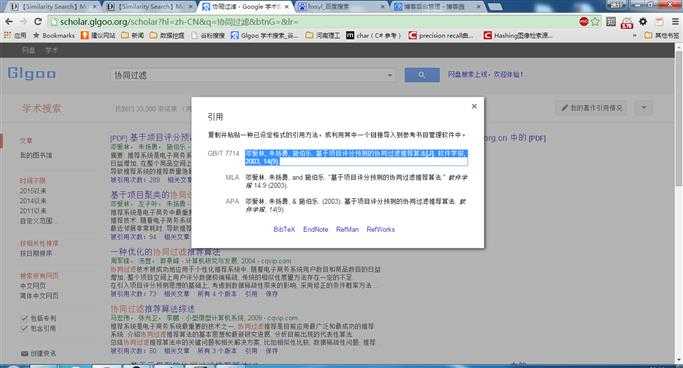Click the 创建快讯 envelope alert link
The width and height of the screenshot is (683, 368).
(x=38, y=354)
